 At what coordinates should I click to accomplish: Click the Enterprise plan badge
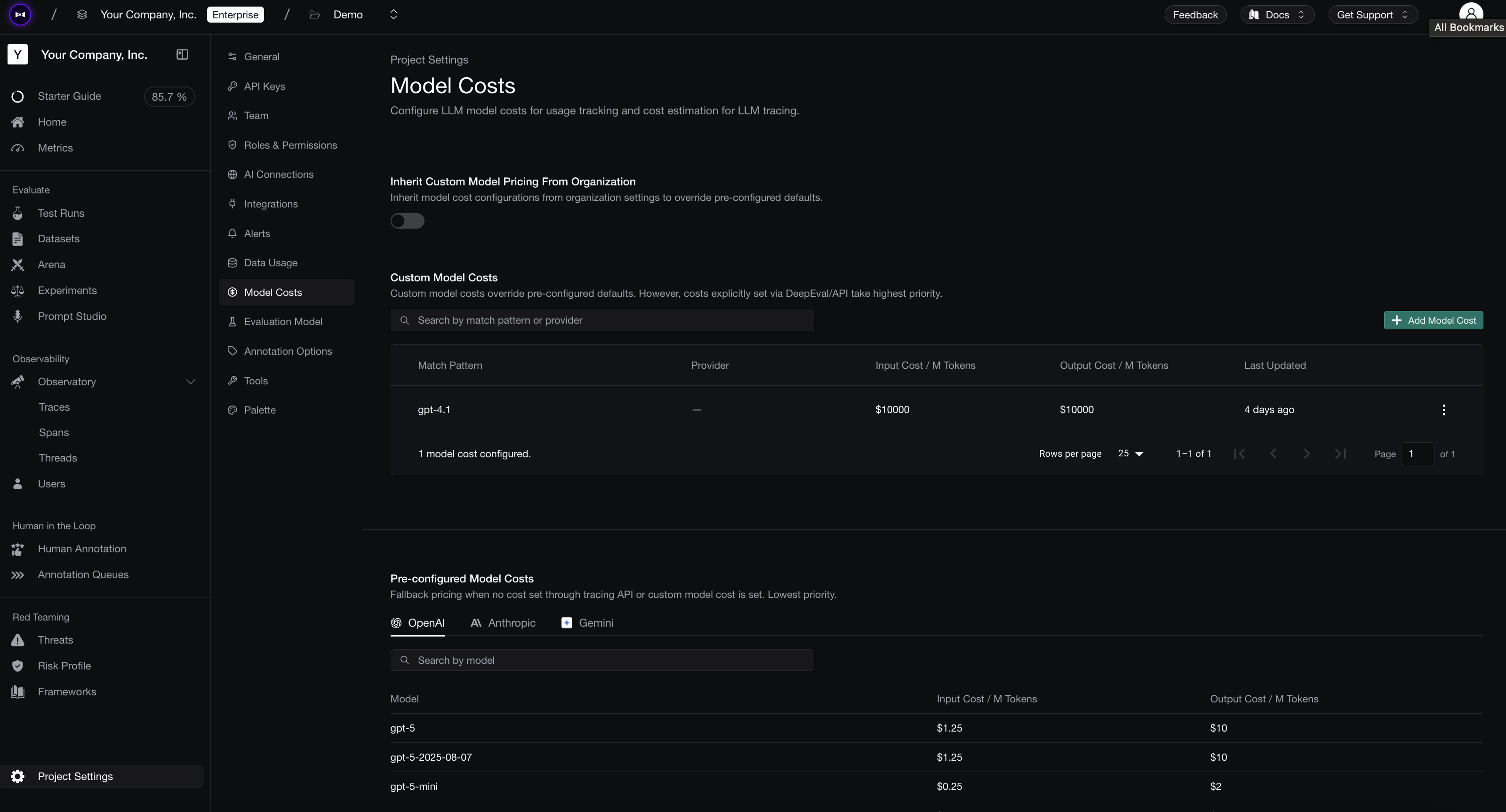pos(236,15)
